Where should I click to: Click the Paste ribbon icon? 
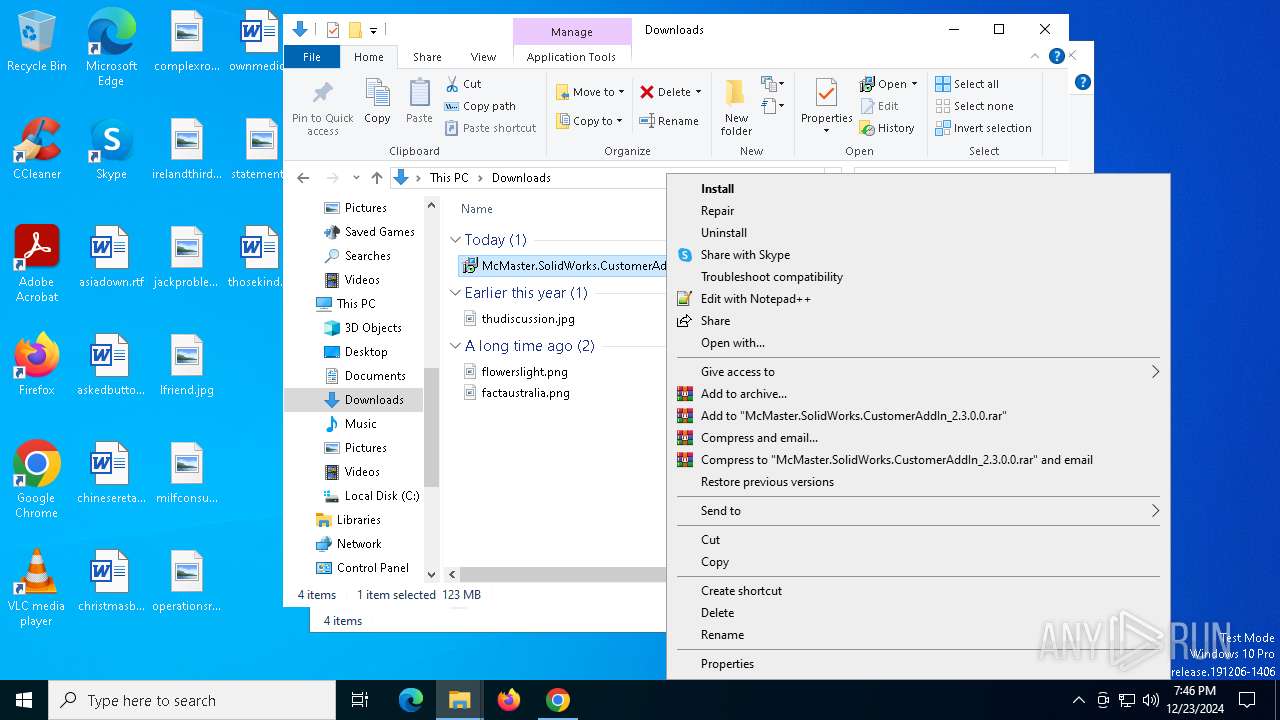[x=419, y=102]
